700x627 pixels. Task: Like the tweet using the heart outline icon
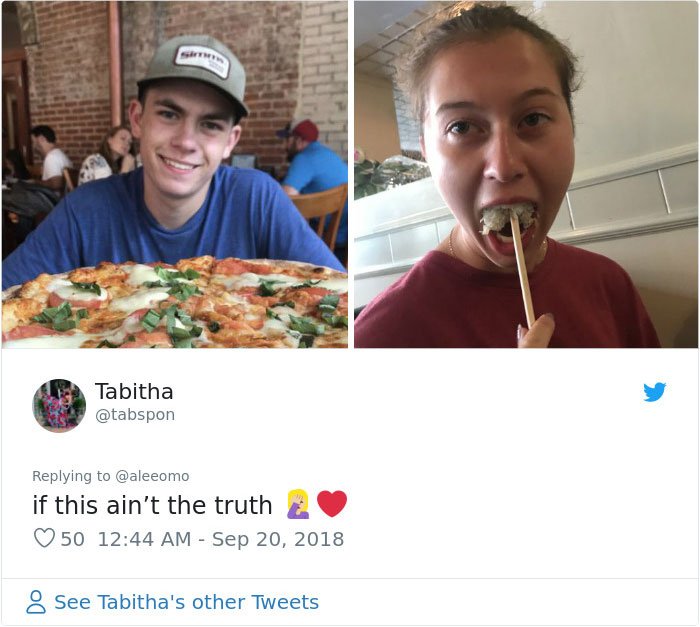click(44, 538)
